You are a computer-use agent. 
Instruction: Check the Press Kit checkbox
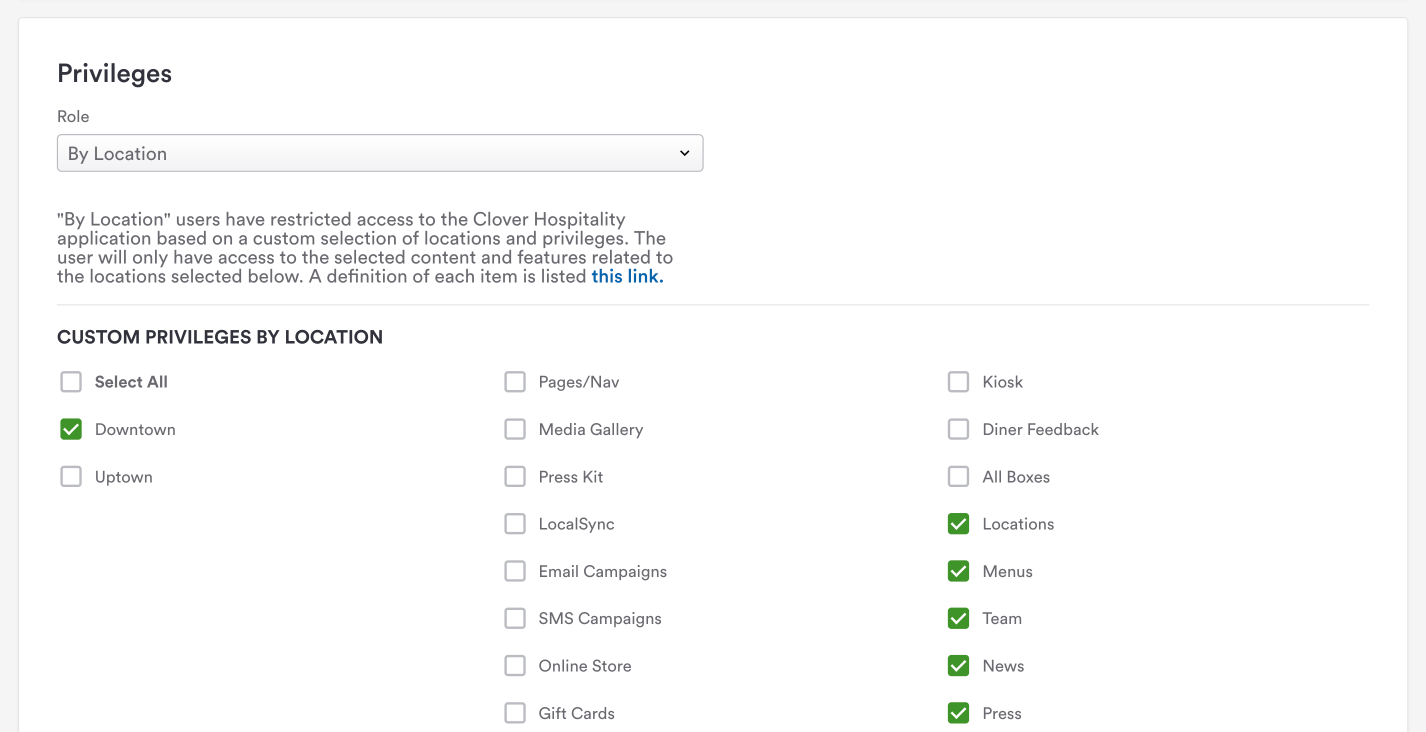pos(515,477)
